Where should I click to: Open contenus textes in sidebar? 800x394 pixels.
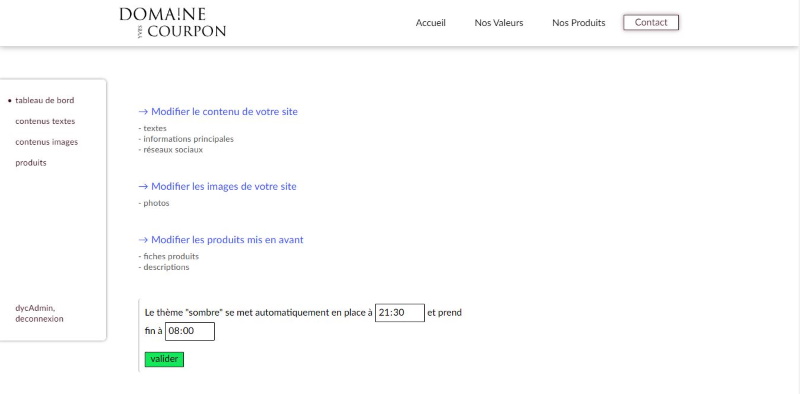point(45,121)
